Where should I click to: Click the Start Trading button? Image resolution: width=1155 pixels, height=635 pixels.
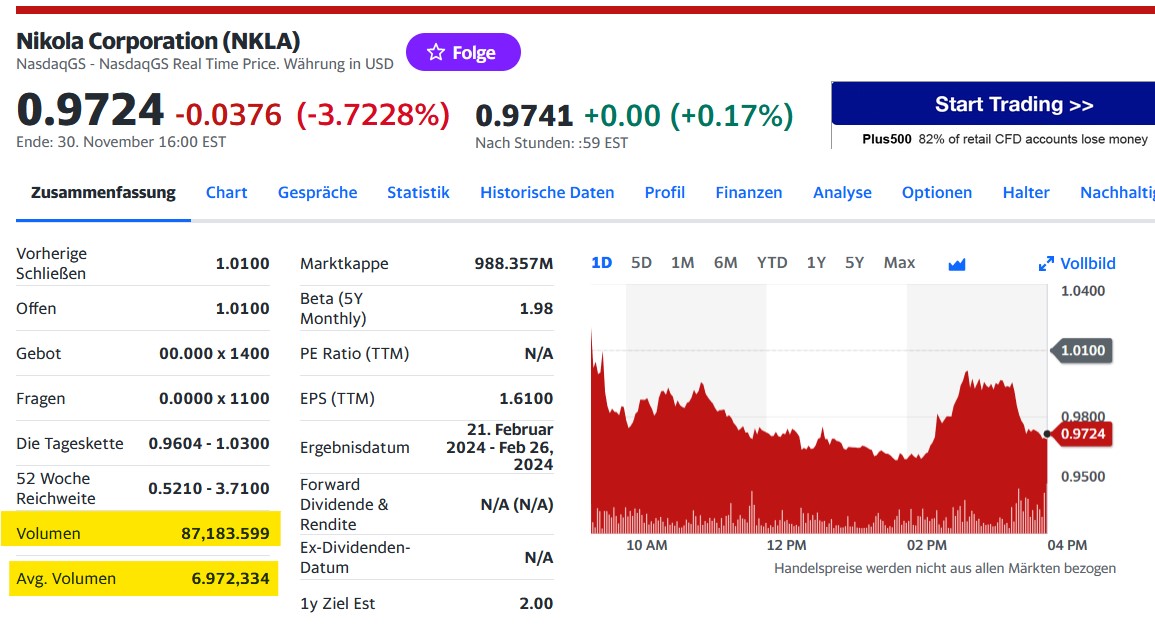point(1013,104)
